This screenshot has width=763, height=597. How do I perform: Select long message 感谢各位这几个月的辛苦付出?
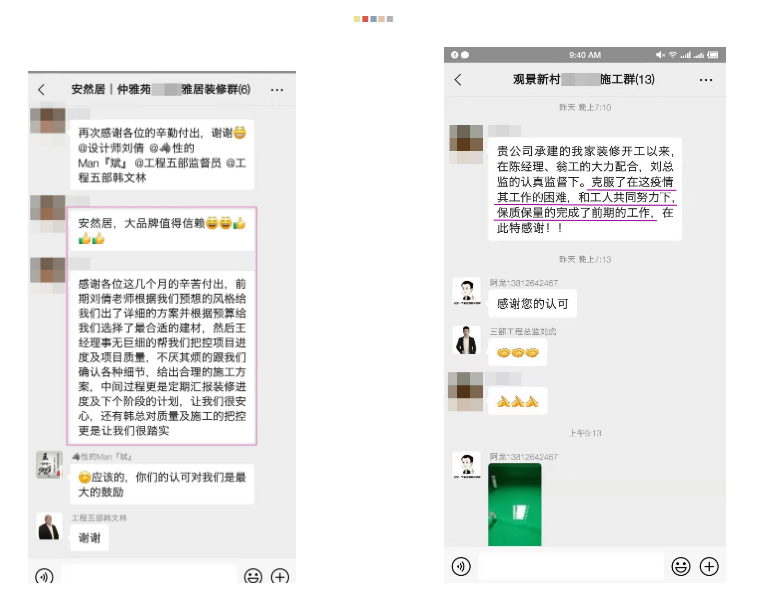(162, 357)
